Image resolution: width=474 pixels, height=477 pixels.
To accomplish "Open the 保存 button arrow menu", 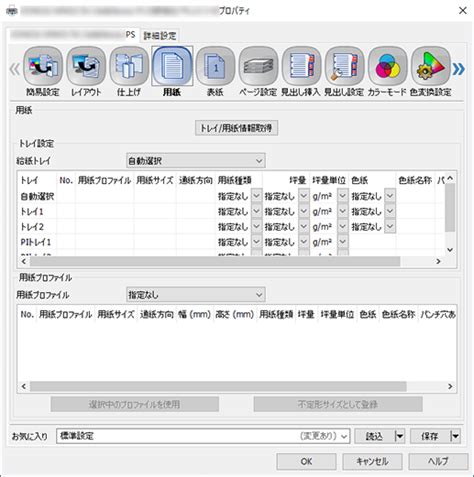I will click(x=455, y=436).
